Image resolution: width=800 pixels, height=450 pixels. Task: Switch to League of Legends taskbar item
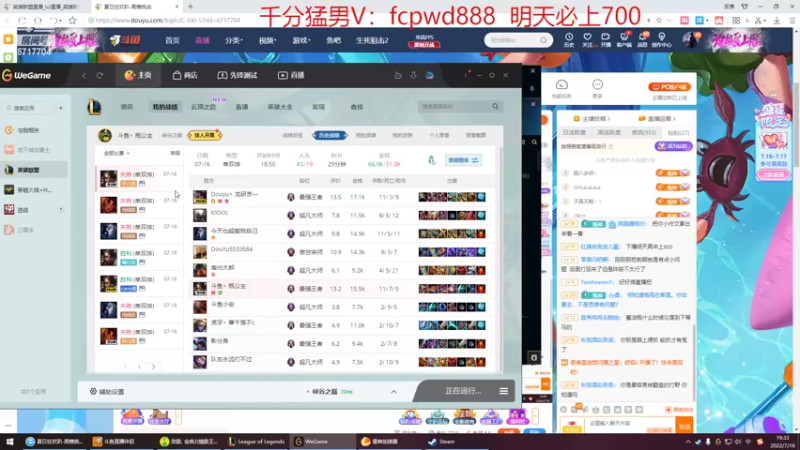pyautogui.click(x=257, y=441)
